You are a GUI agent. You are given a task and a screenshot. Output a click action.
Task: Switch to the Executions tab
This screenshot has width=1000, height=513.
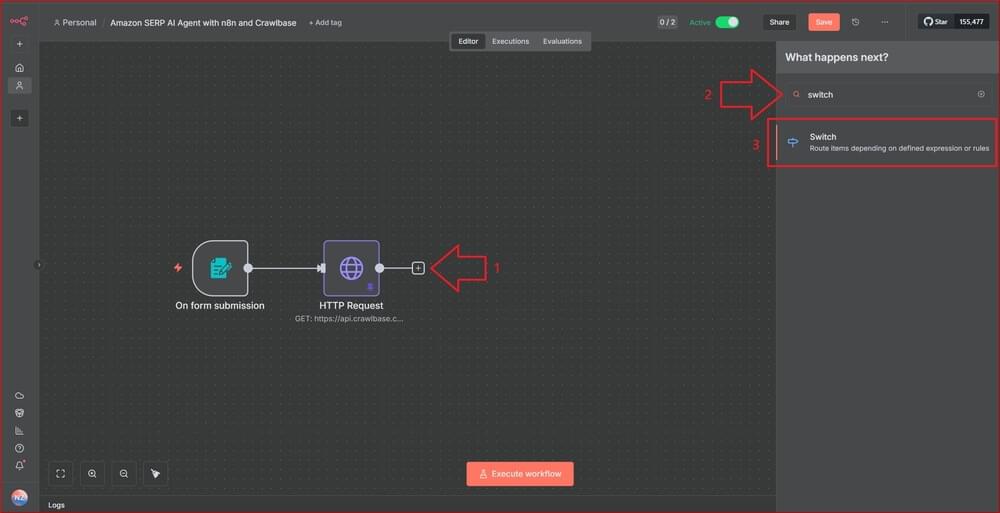tap(510, 41)
